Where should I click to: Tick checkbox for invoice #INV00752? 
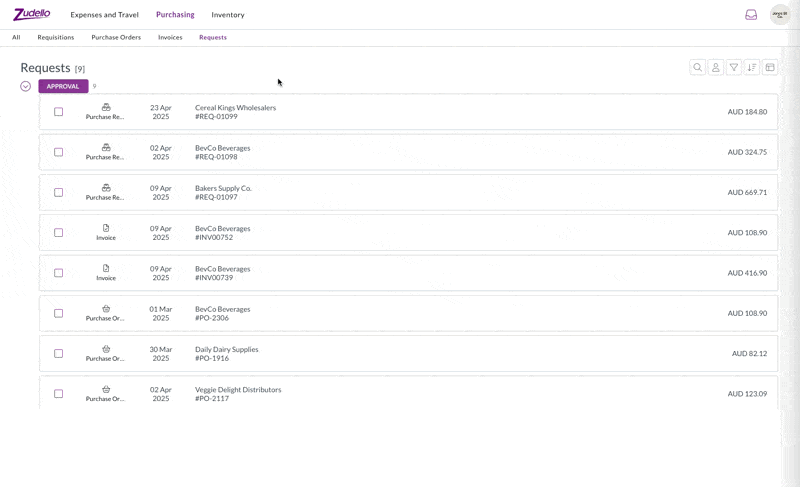(x=59, y=233)
